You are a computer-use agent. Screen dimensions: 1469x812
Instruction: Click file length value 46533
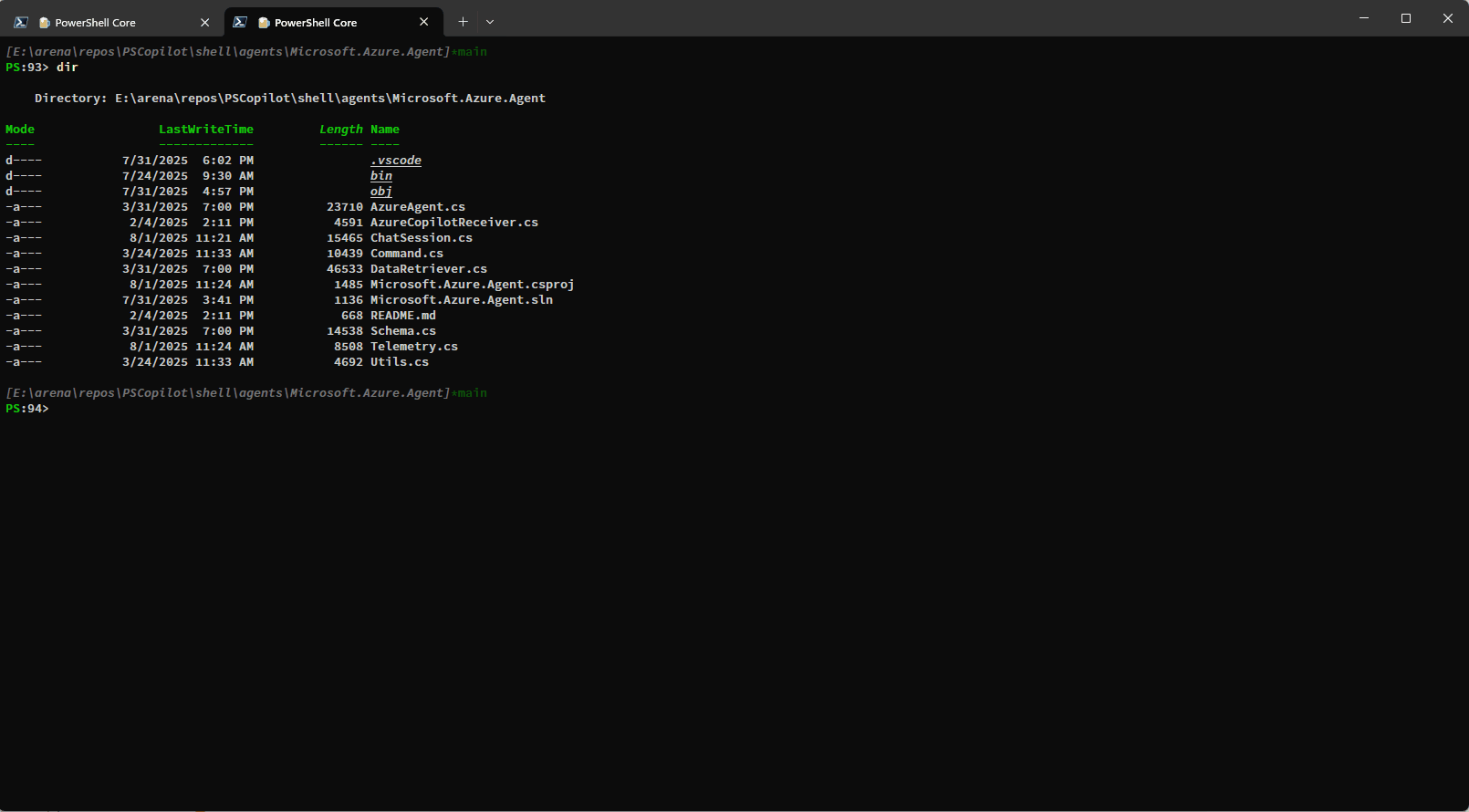tap(345, 269)
